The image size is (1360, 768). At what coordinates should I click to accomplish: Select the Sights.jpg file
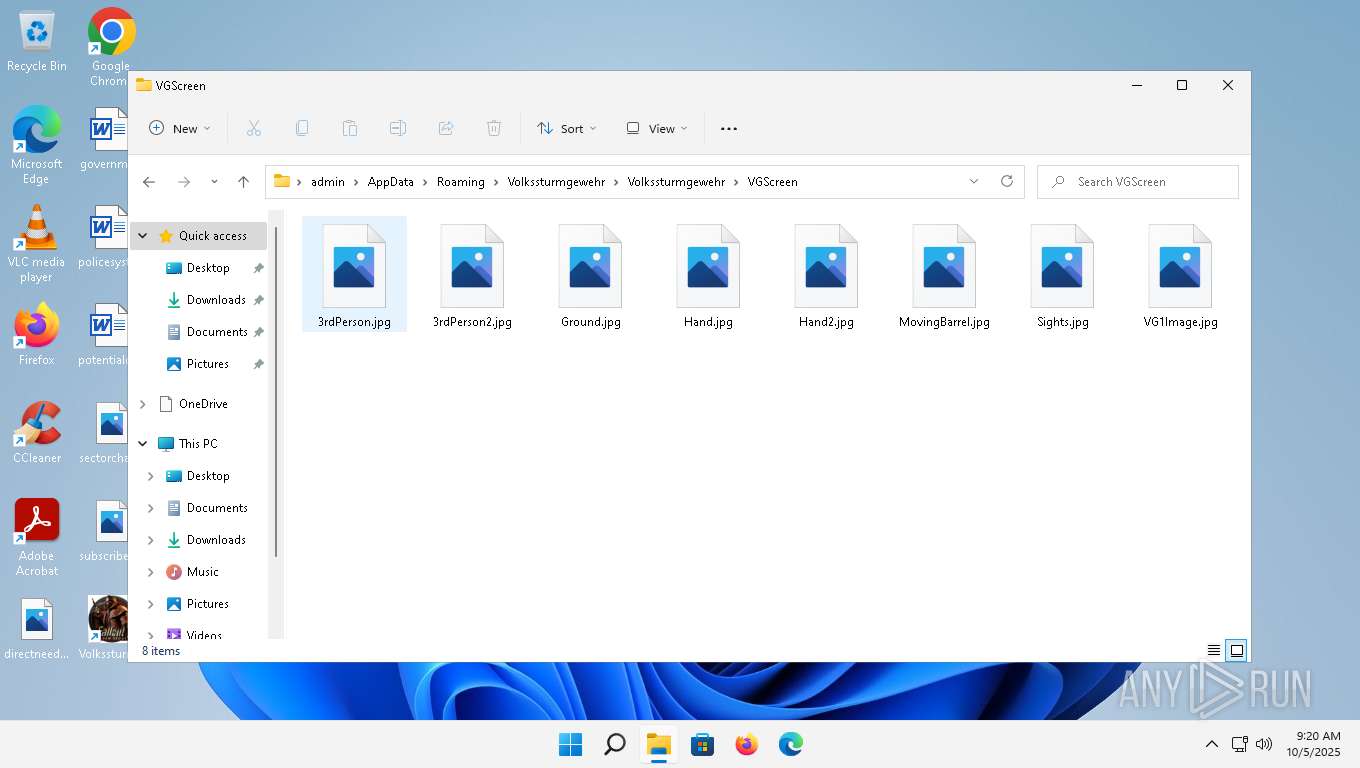1062,276
